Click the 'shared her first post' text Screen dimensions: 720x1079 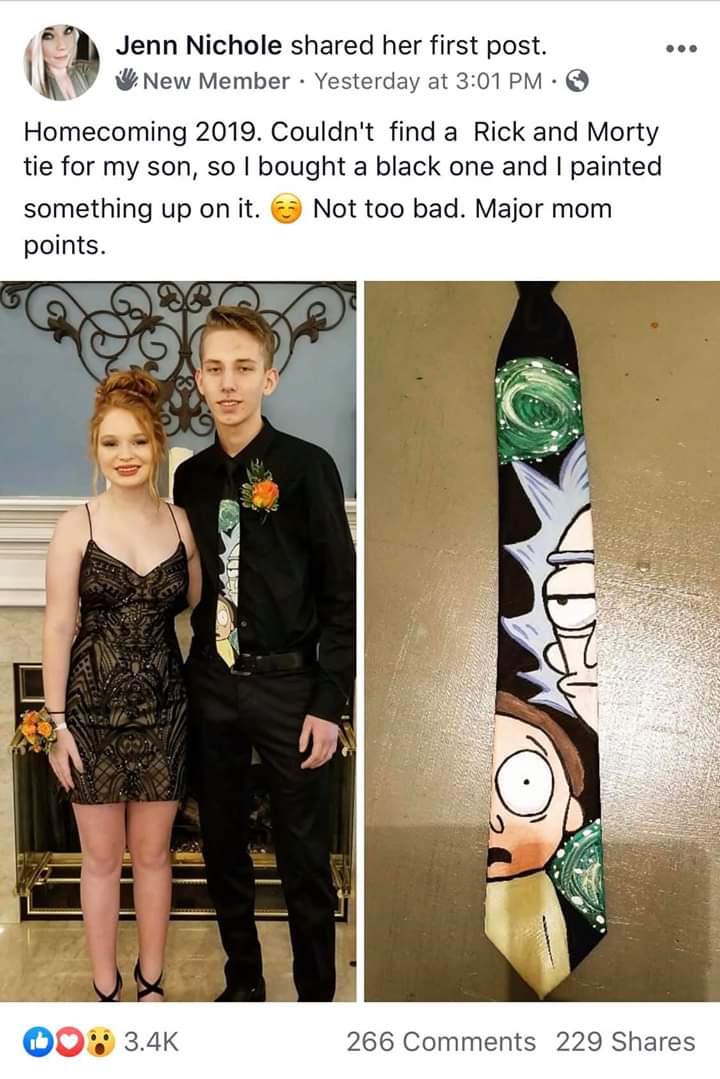(x=418, y=45)
